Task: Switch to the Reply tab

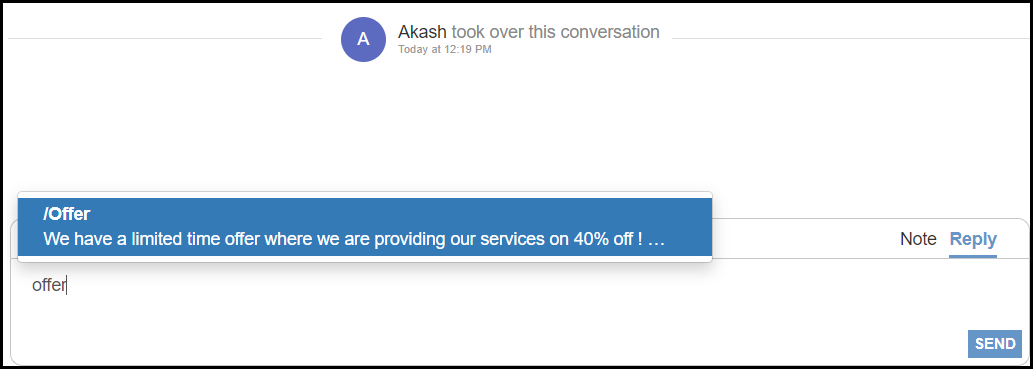Action: [973, 239]
